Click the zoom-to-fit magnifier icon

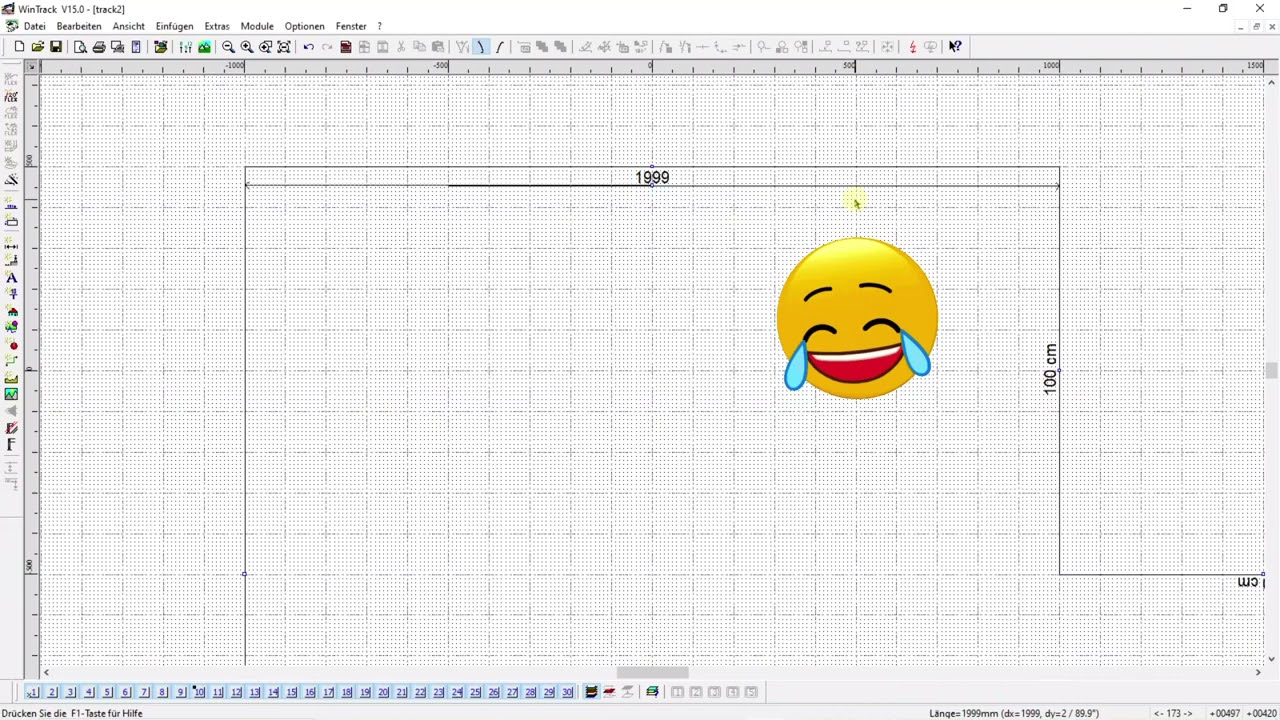(x=284, y=47)
